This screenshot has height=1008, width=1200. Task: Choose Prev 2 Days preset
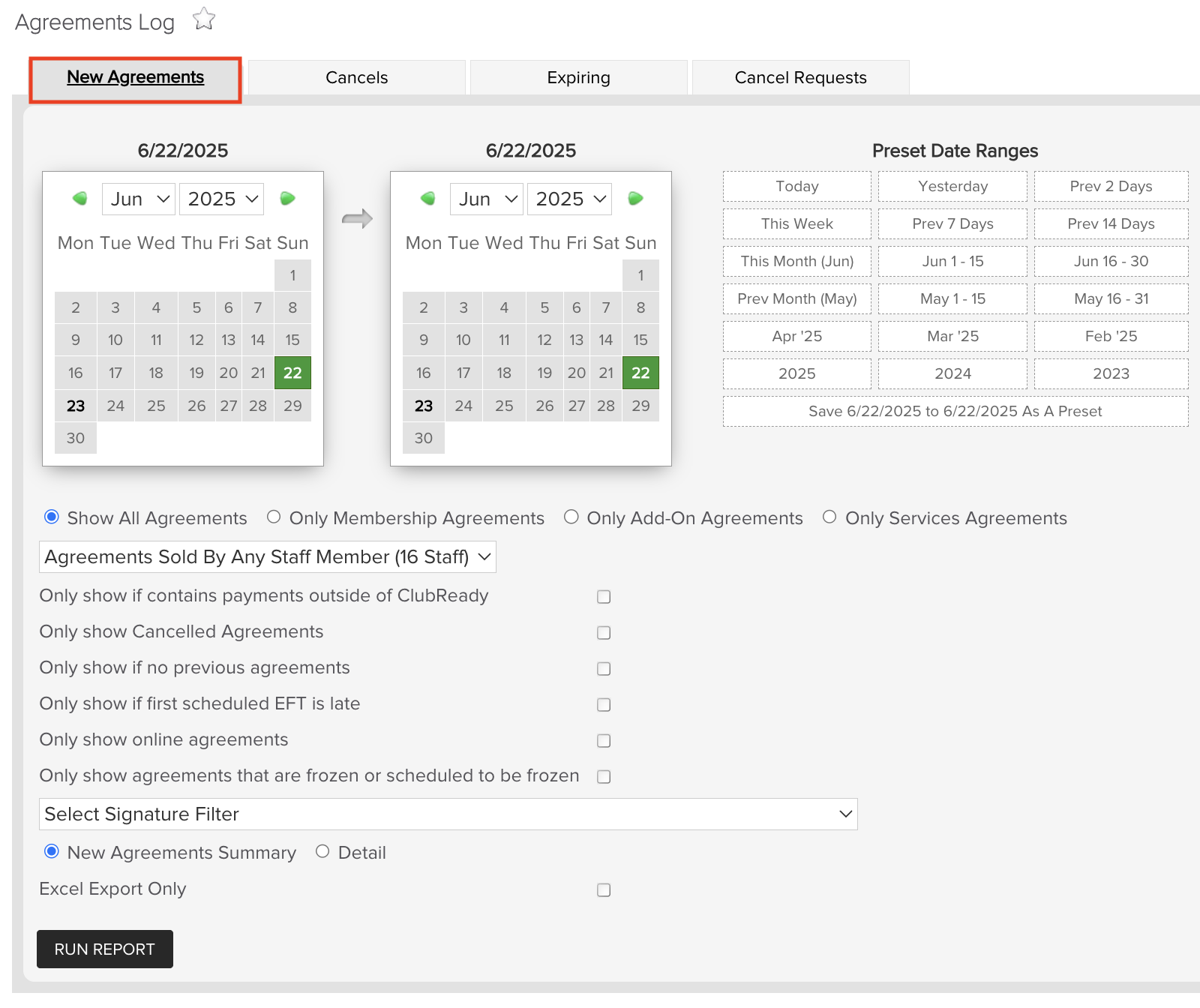1111,187
